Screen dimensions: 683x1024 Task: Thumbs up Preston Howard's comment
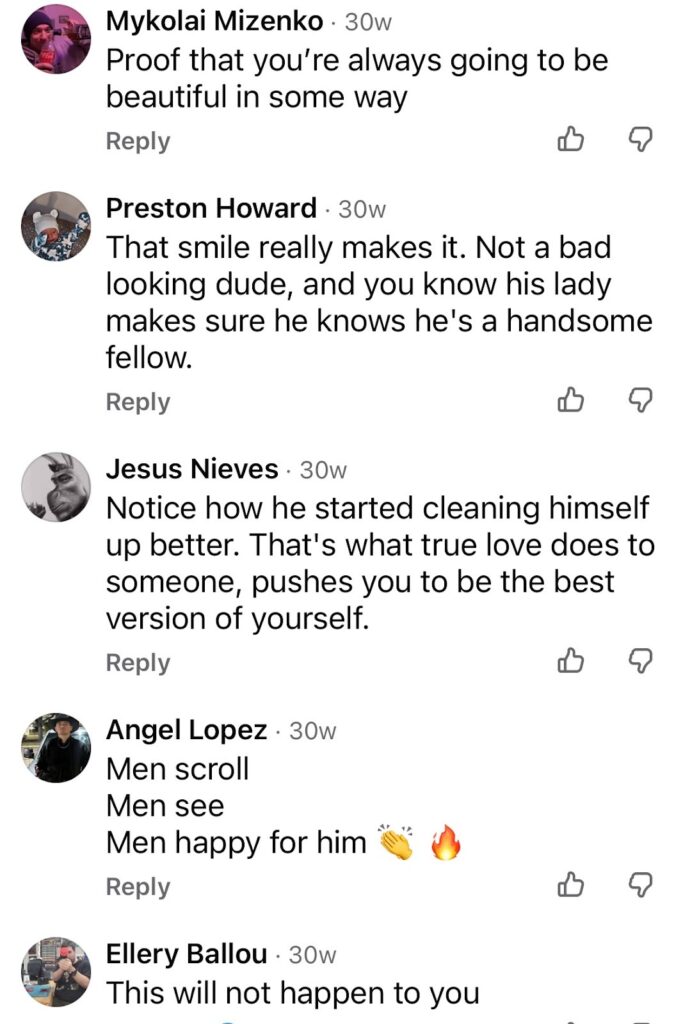tap(570, 401)
